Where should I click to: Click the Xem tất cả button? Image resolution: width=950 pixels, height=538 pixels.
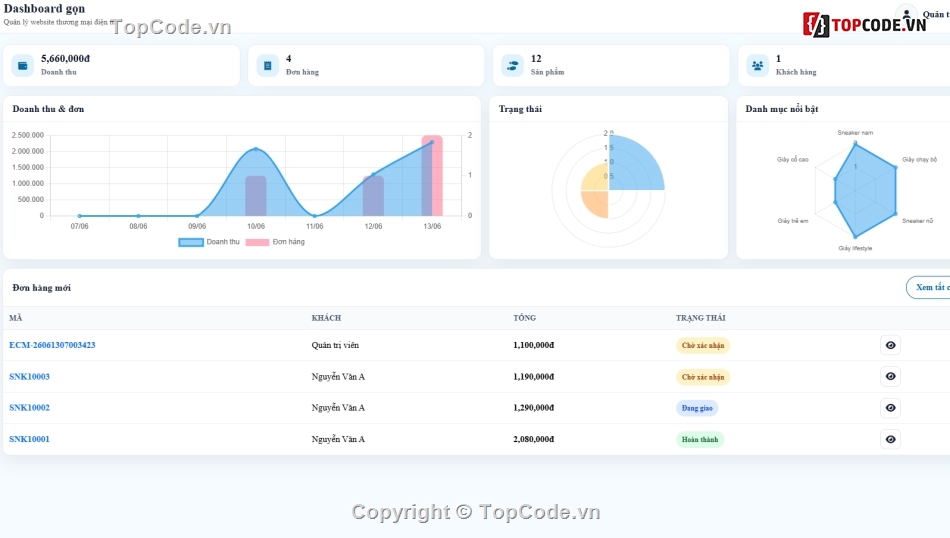[929, 287]
